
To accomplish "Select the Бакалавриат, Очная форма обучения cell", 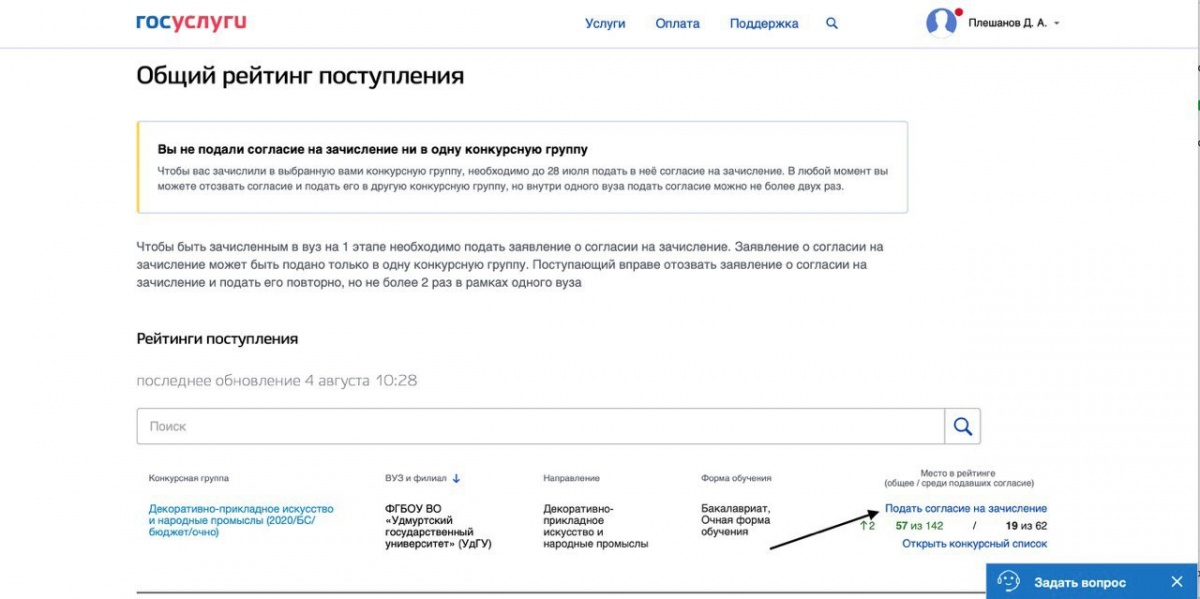I will (736, 520).
